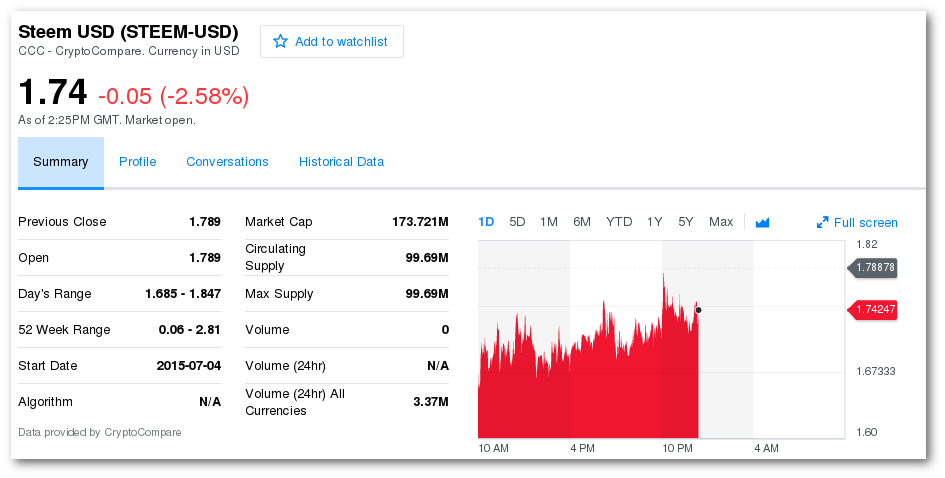The height and width of the screenshot is (478, 945).
Task: Click the Data provided by CryptoCompare text
Action: point(99,432)
